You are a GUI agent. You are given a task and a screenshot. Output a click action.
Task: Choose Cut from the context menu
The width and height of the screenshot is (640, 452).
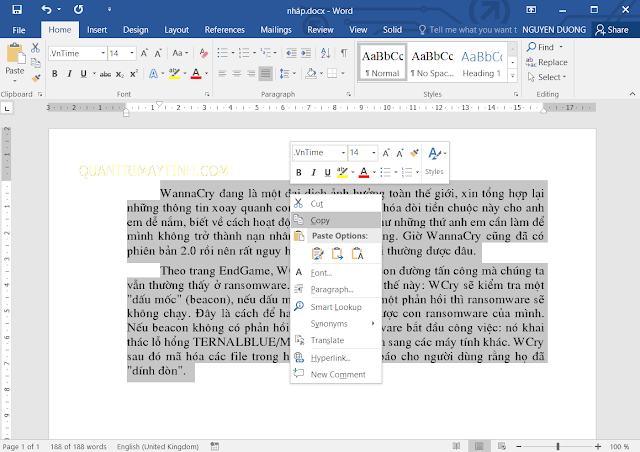click(x=336, y=204)
